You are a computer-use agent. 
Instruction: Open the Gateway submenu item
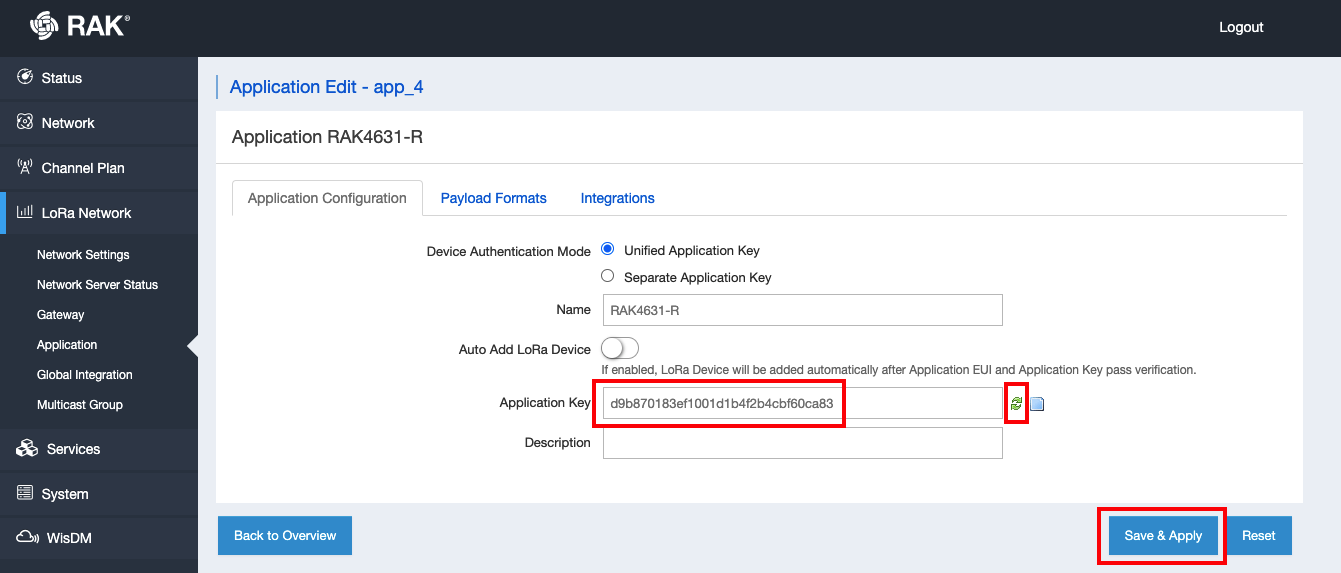[x=60, y=315]
